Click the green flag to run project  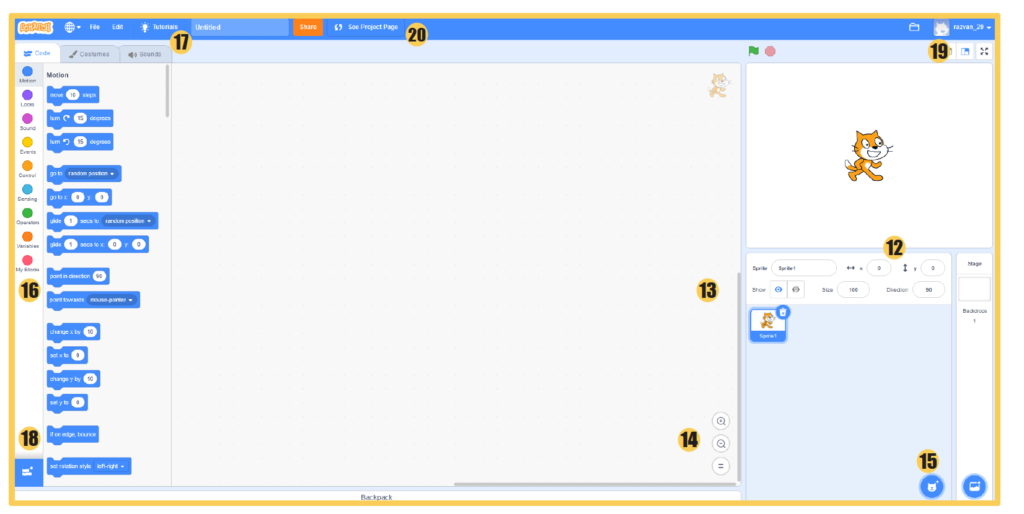click(754, 51)
